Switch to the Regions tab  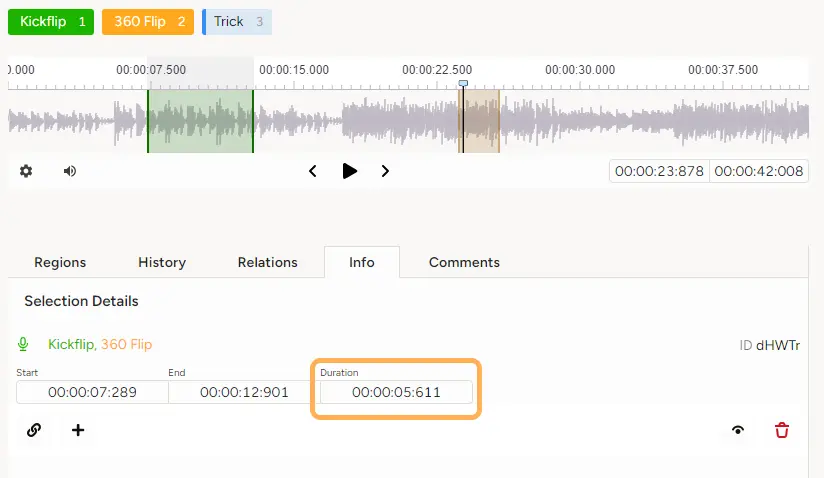[60, 262]
